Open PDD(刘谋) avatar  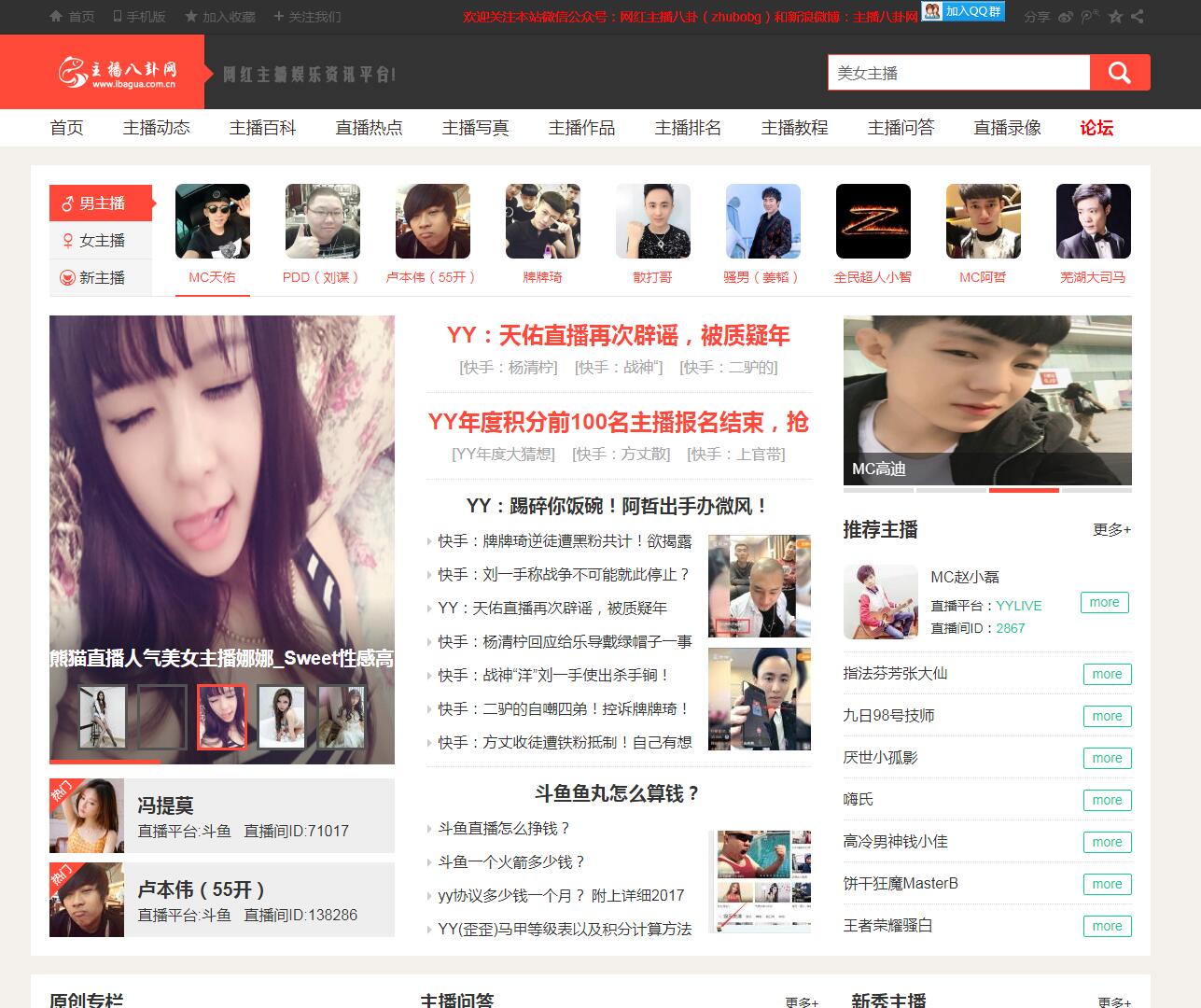tap(323, 221)
